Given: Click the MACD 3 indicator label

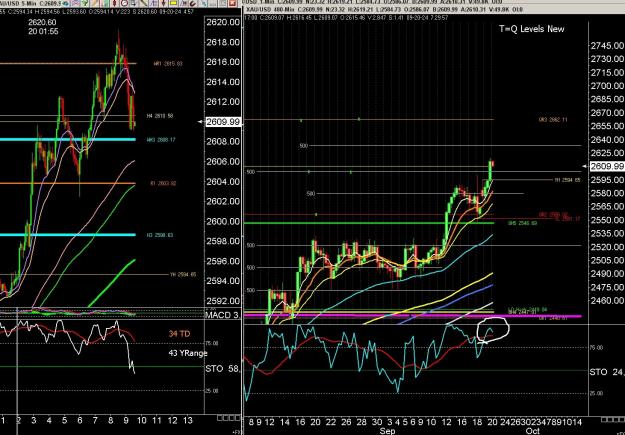Looking at the screenshot, I should click(x=223, y=315).
